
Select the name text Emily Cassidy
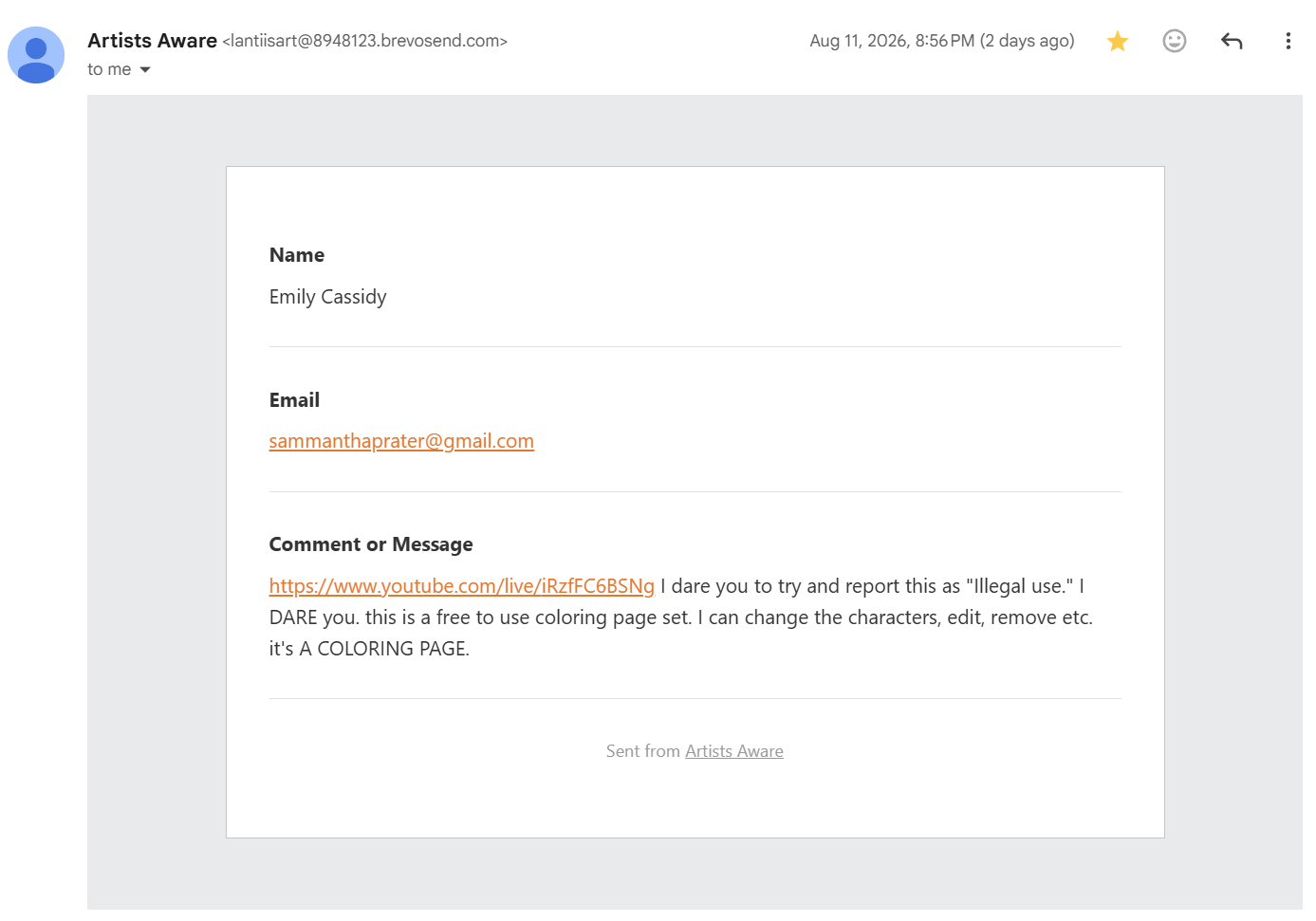click(328, 297)
